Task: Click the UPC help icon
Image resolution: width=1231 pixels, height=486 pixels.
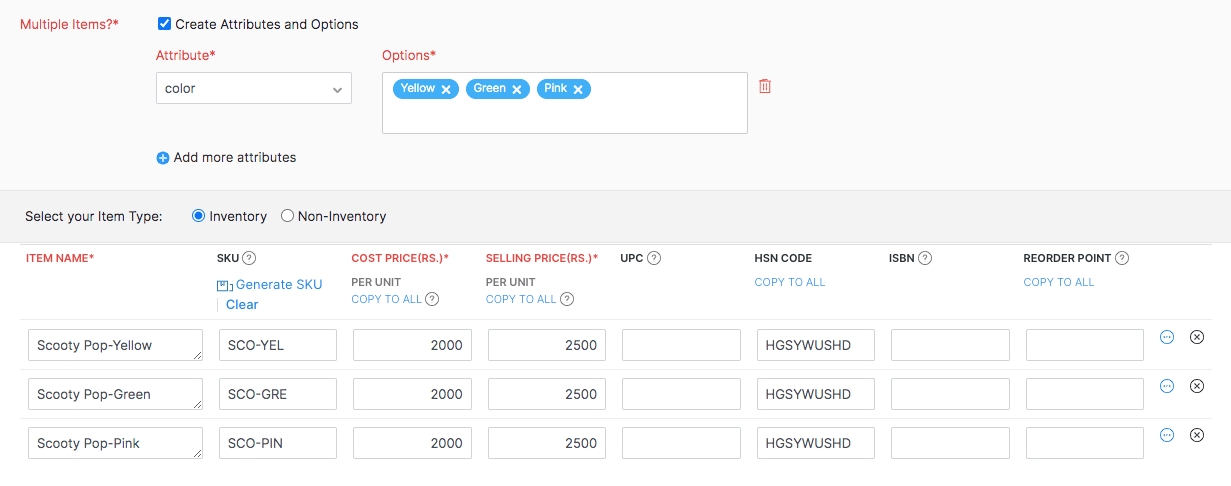Action: [x=654, y=258]
